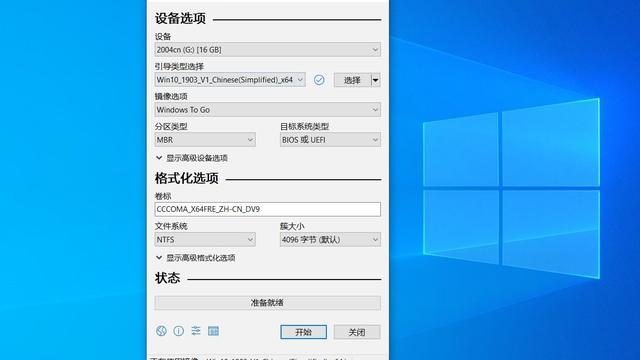Open the partition scheme MBR dropdown
640x360 pixels.
point(205,140)
